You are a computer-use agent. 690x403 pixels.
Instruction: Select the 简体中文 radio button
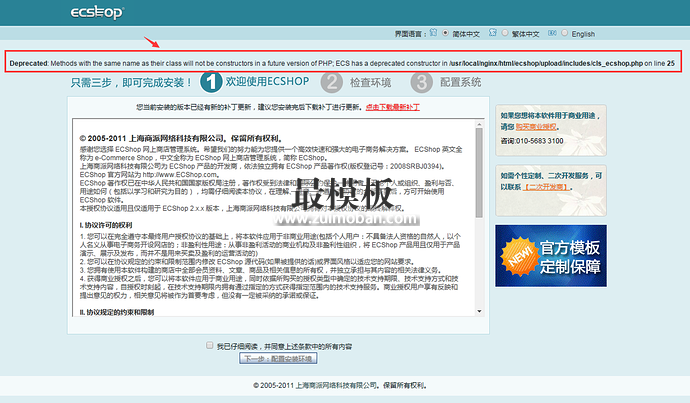(x=445, y=33)
